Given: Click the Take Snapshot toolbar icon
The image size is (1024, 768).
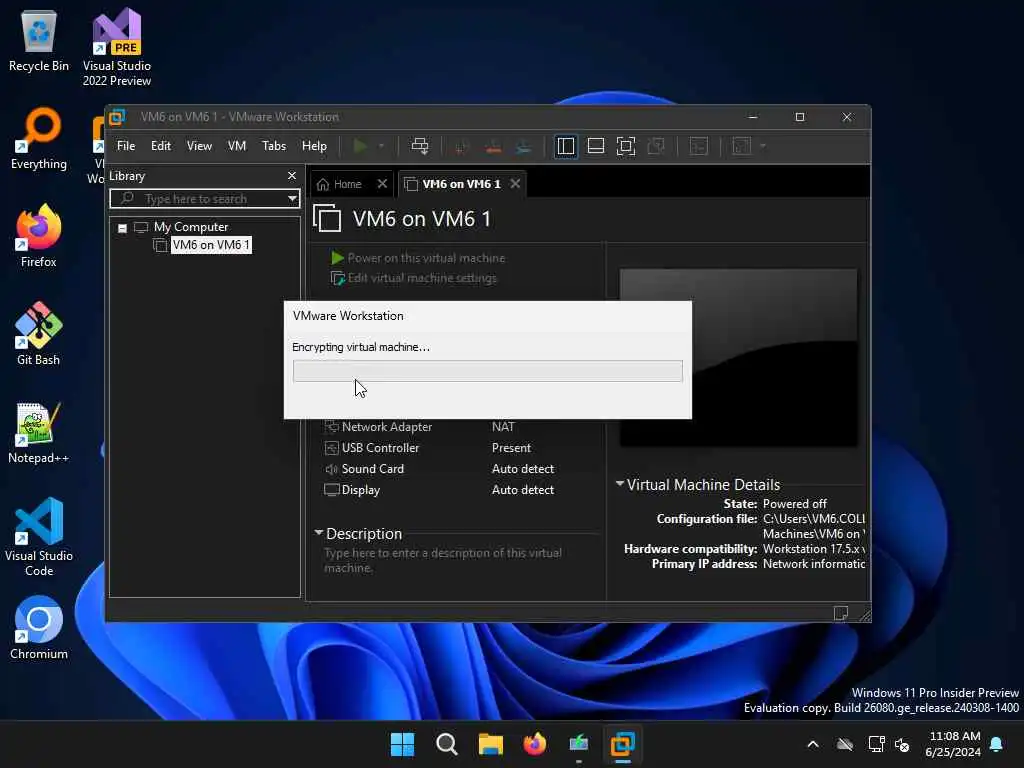Looking at the screenshot, I should coord(462,146).
